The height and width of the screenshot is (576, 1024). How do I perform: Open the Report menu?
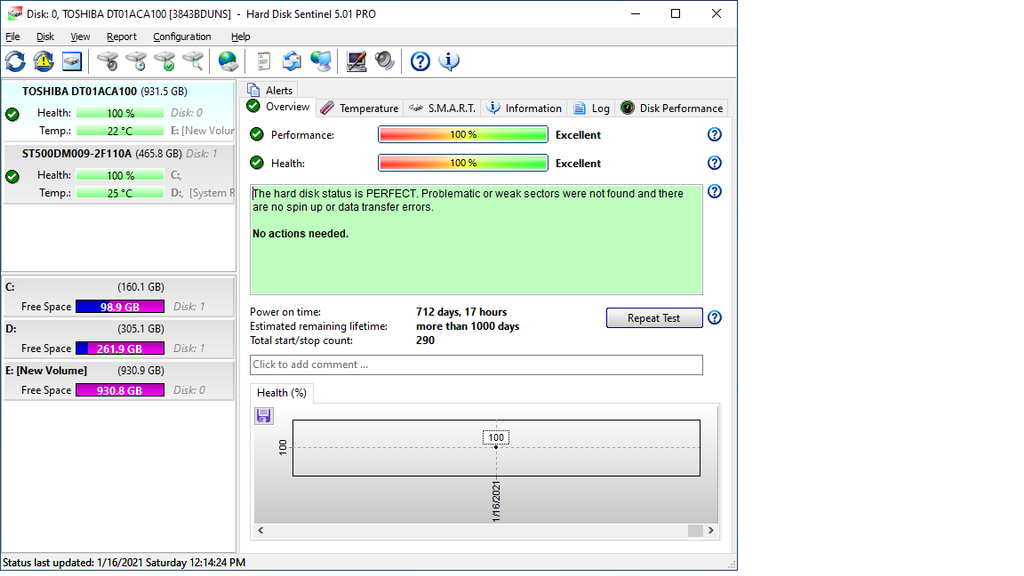click(x=121, y=37)
